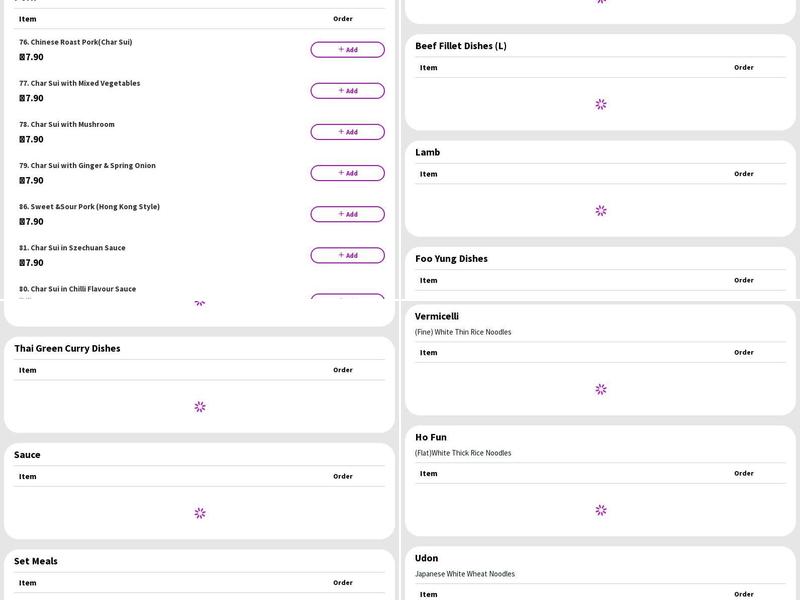Click loading spinner in Beef Fillet Dishes section
The image size is (800, 600).
601,104
